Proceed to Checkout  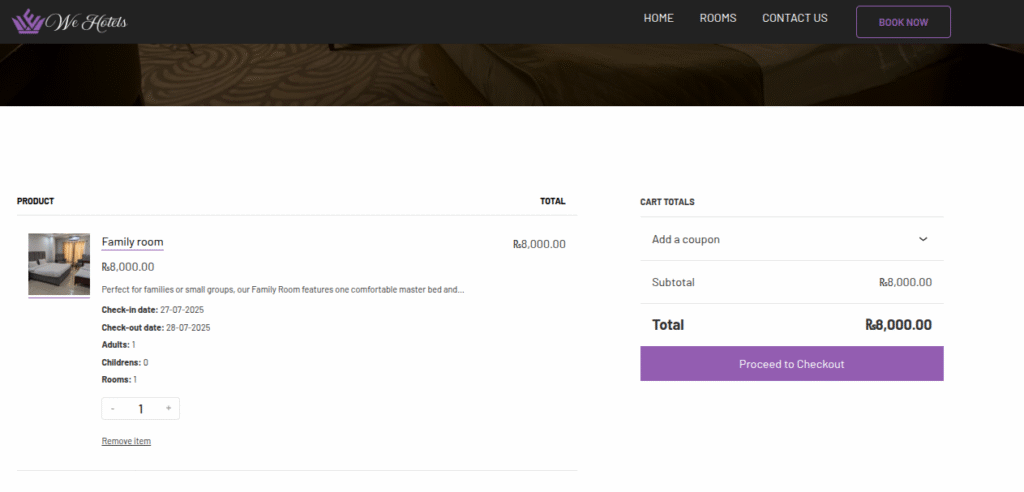pyautogui.click(x=791, y=364)
